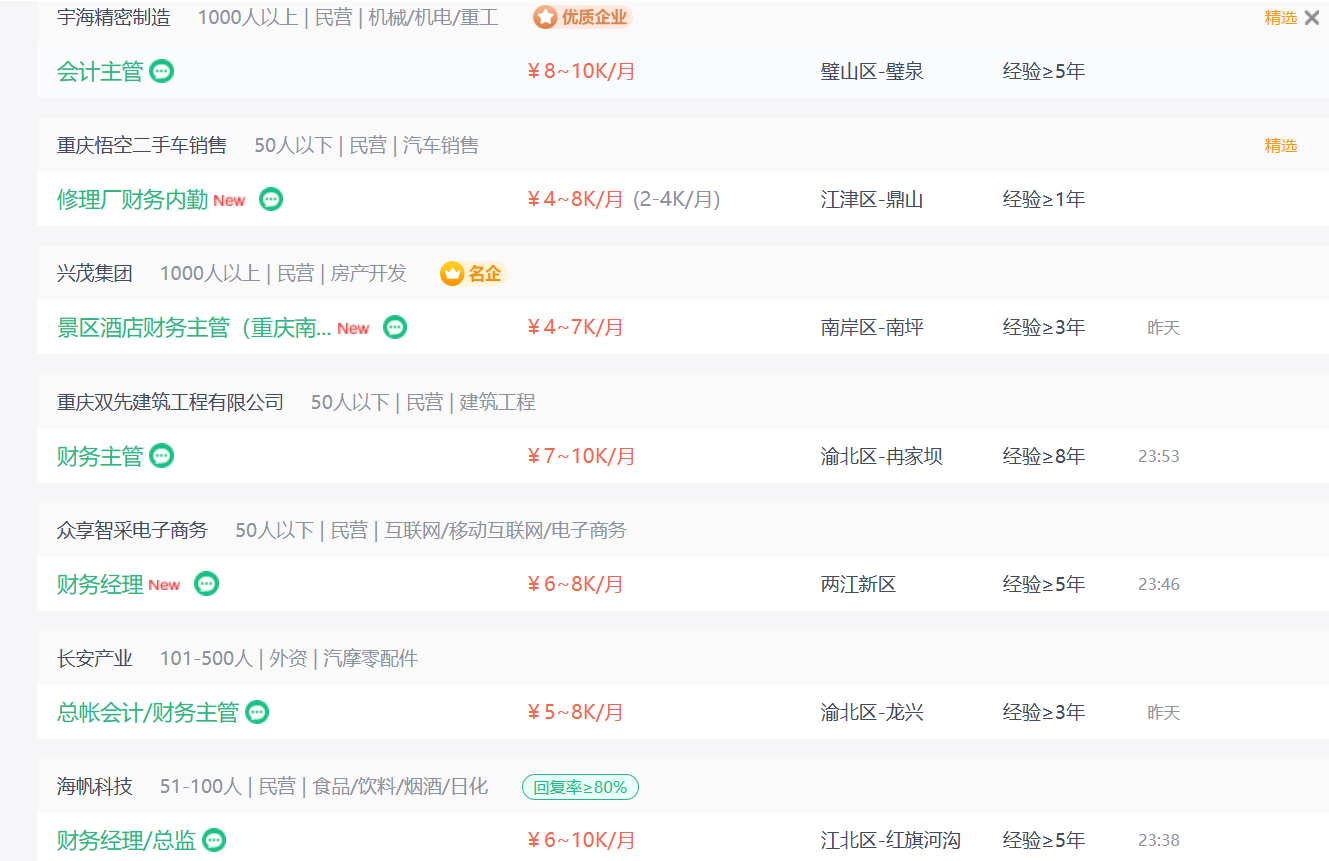View 兴茂集团 company profile
This screenshot has width=1329, height=861.
point(95,273)
